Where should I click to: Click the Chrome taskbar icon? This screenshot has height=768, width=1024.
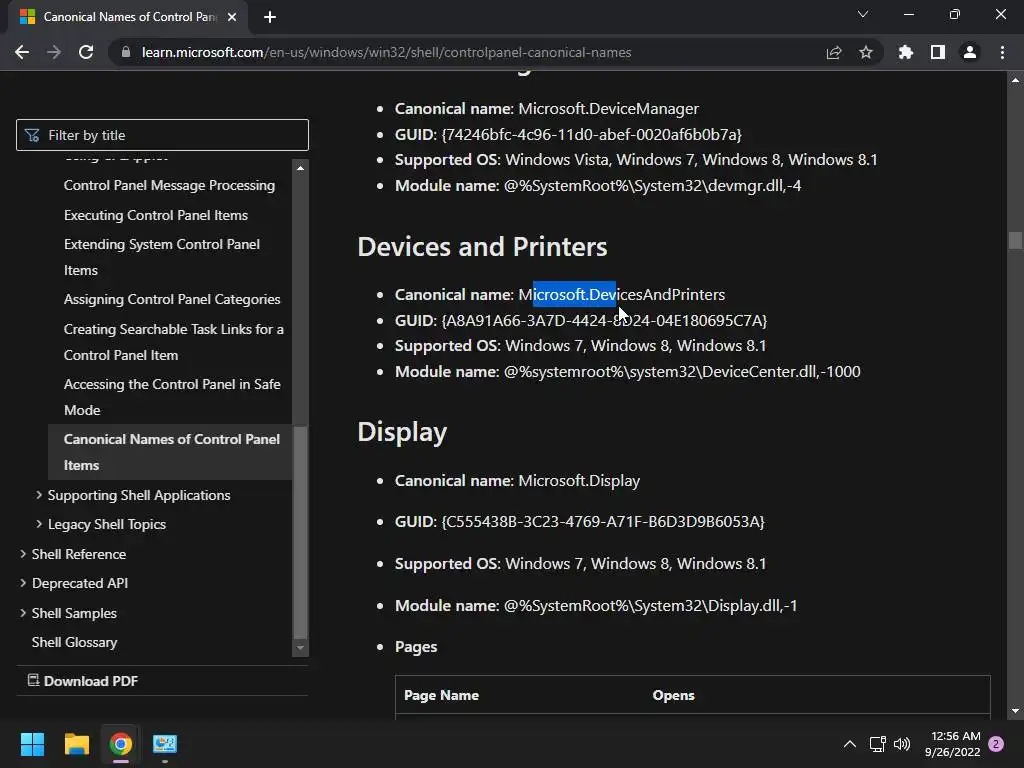[x=121, y=744]
